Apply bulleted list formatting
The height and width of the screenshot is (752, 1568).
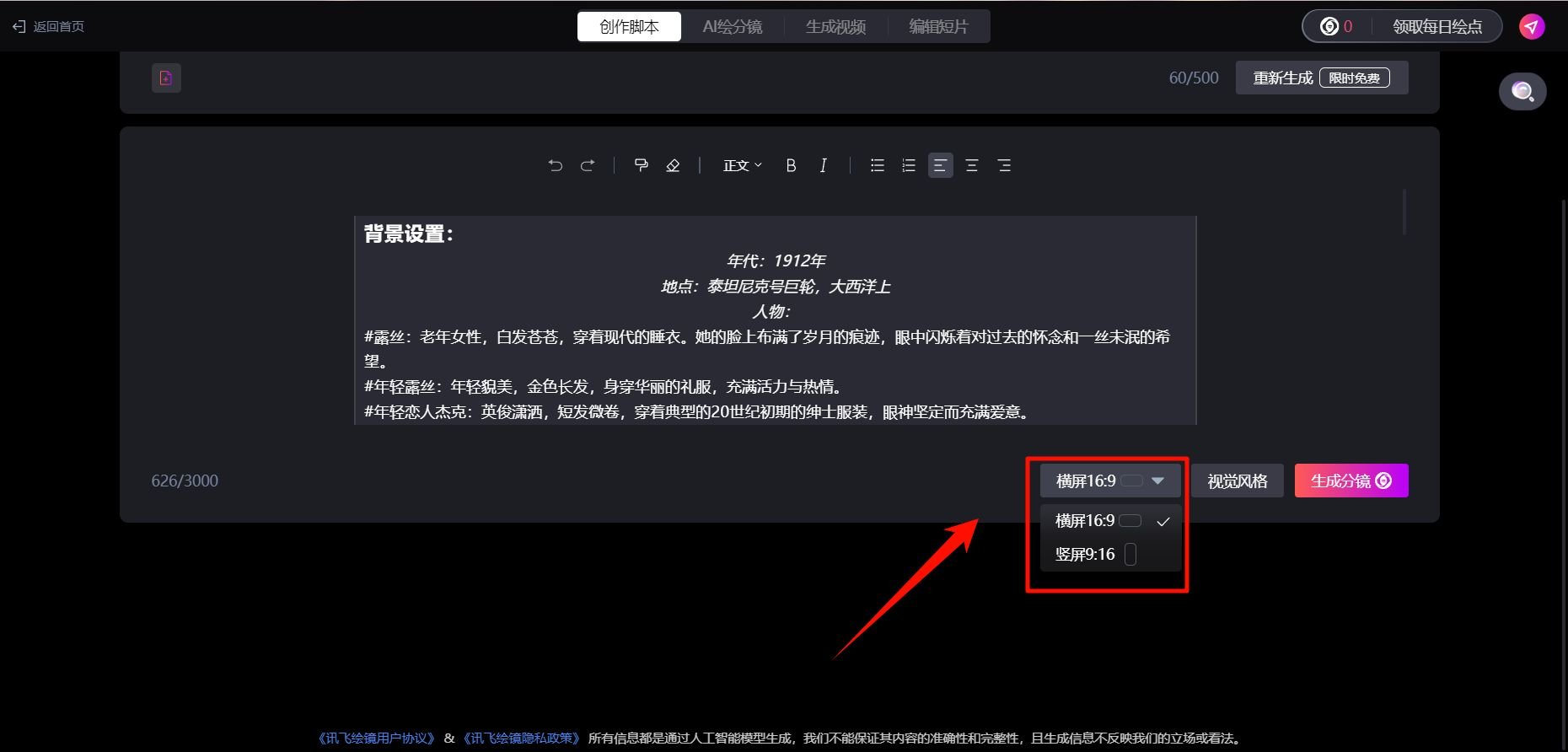(877, 165)
